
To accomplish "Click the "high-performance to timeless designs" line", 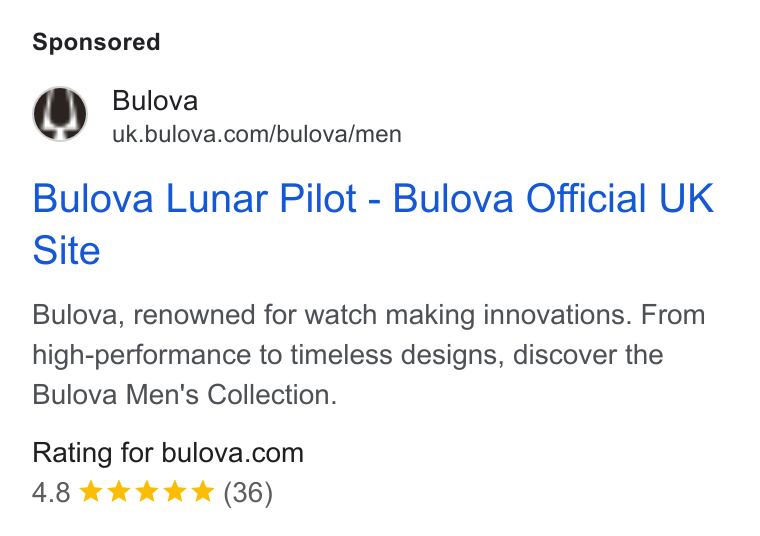I will click(x=265, y=355).
